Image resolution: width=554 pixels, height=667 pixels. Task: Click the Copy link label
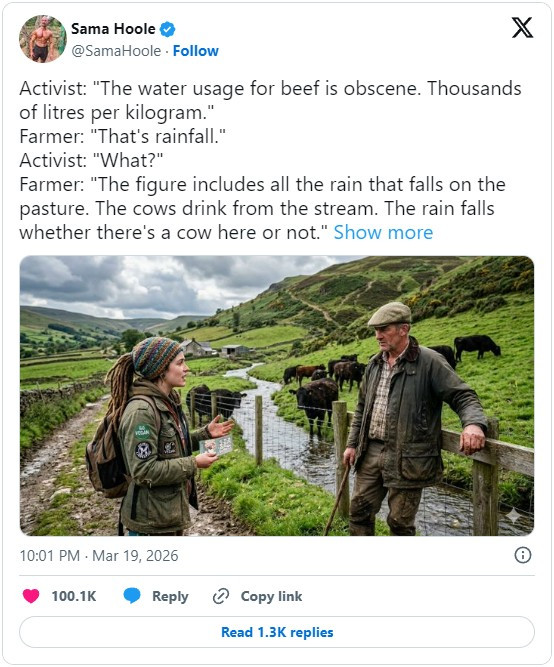[x=271, y=596]
